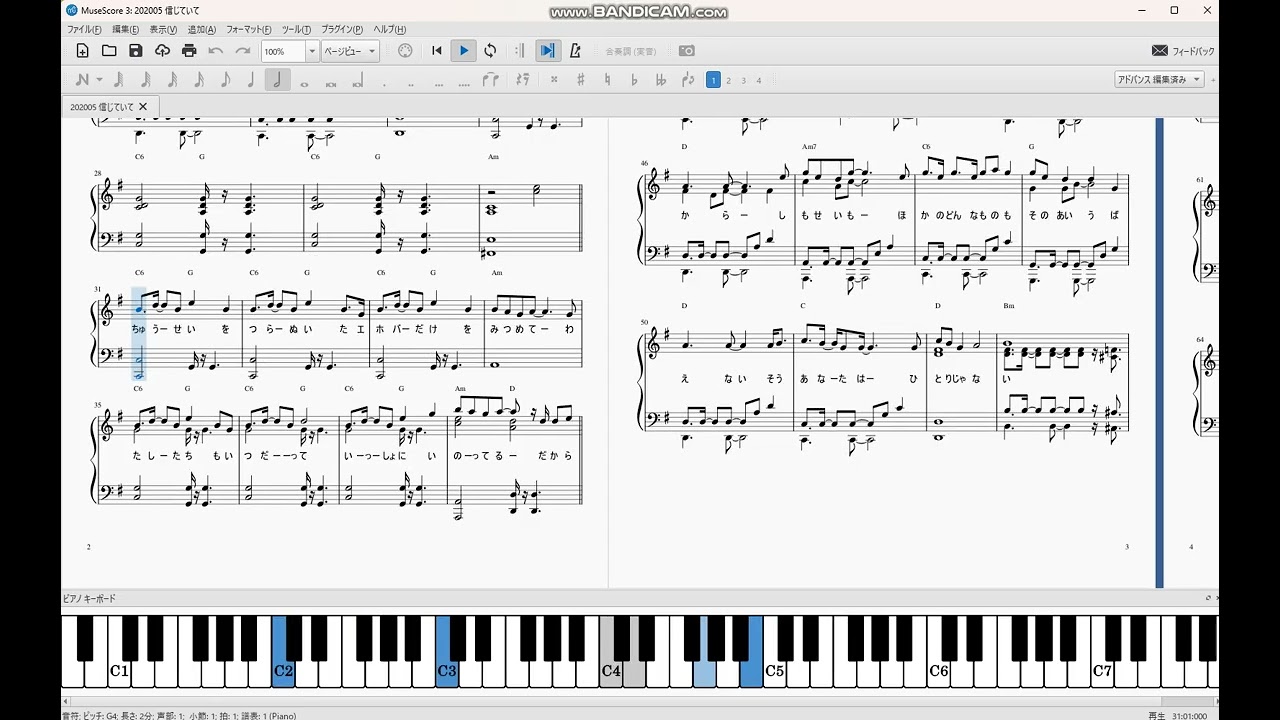Open the Help (ヘルプ) menu

[390, 30]
